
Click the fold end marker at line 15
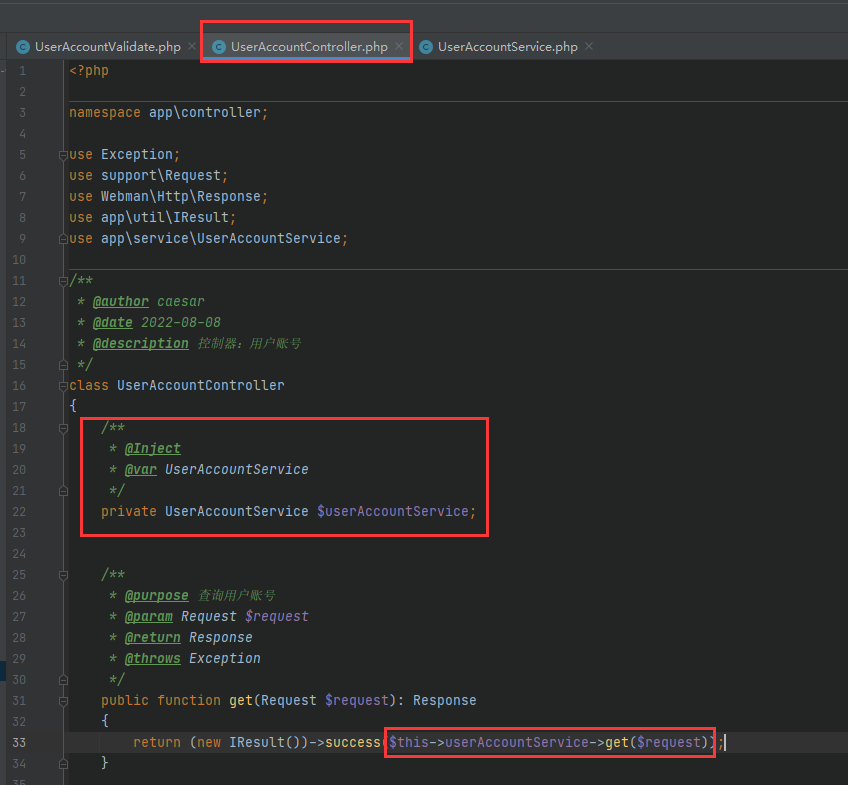point(63,365)
